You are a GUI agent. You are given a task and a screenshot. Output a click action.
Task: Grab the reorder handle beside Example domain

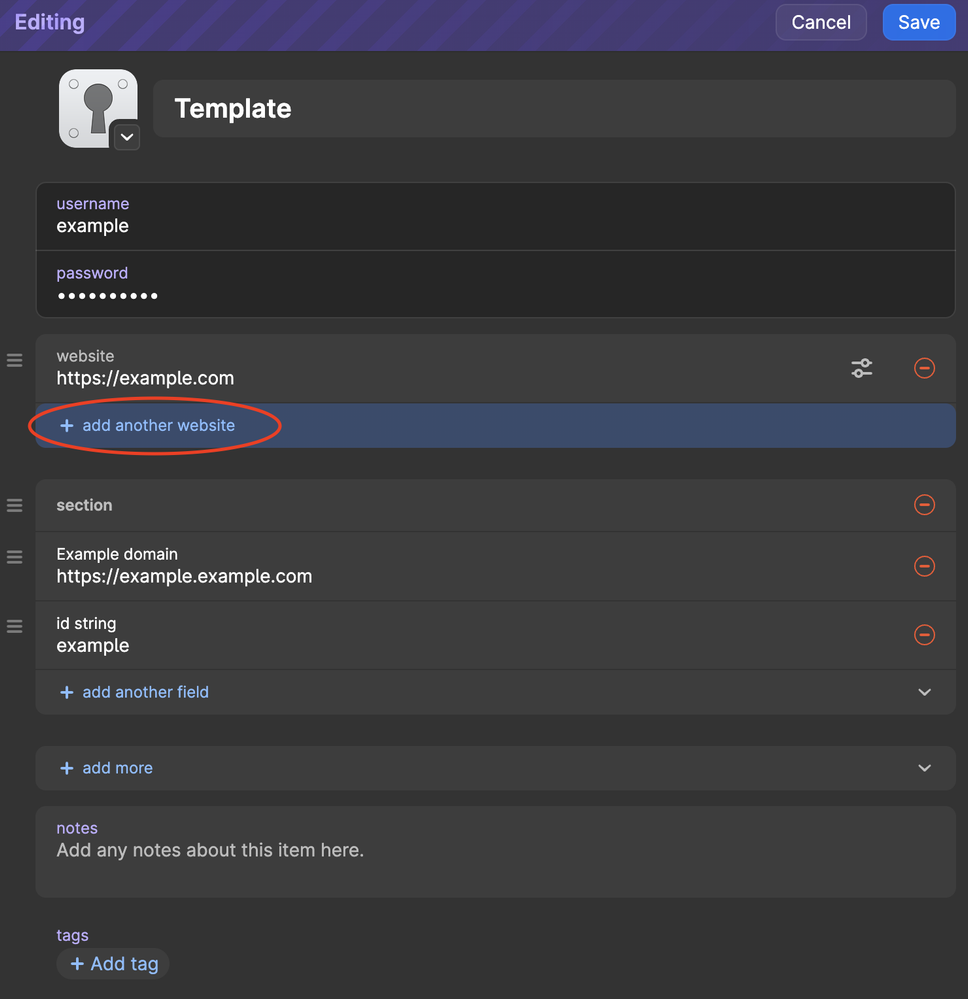(15, 557)
